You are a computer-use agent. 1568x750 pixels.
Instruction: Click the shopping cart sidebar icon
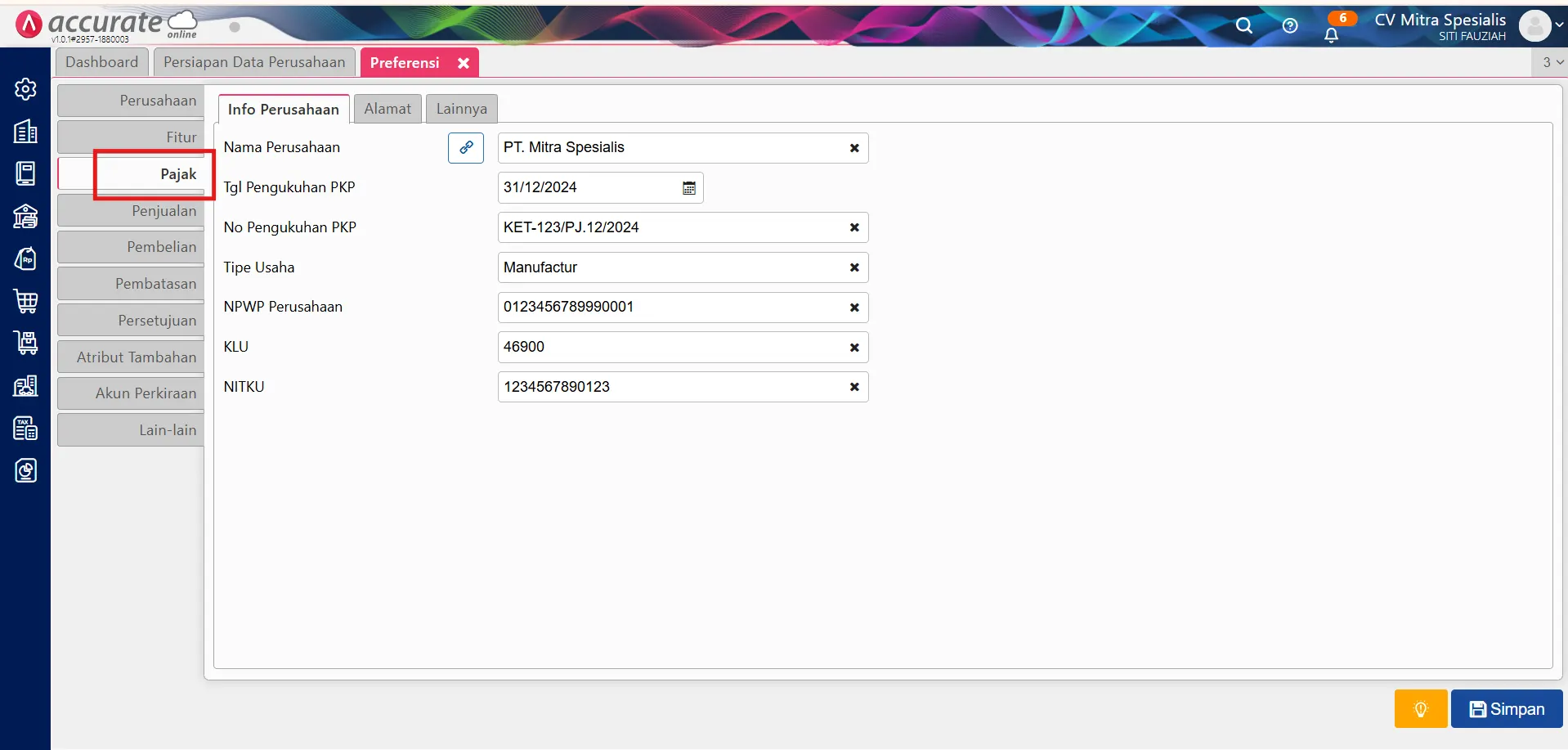pyautogui.click(x=25, y=301)
